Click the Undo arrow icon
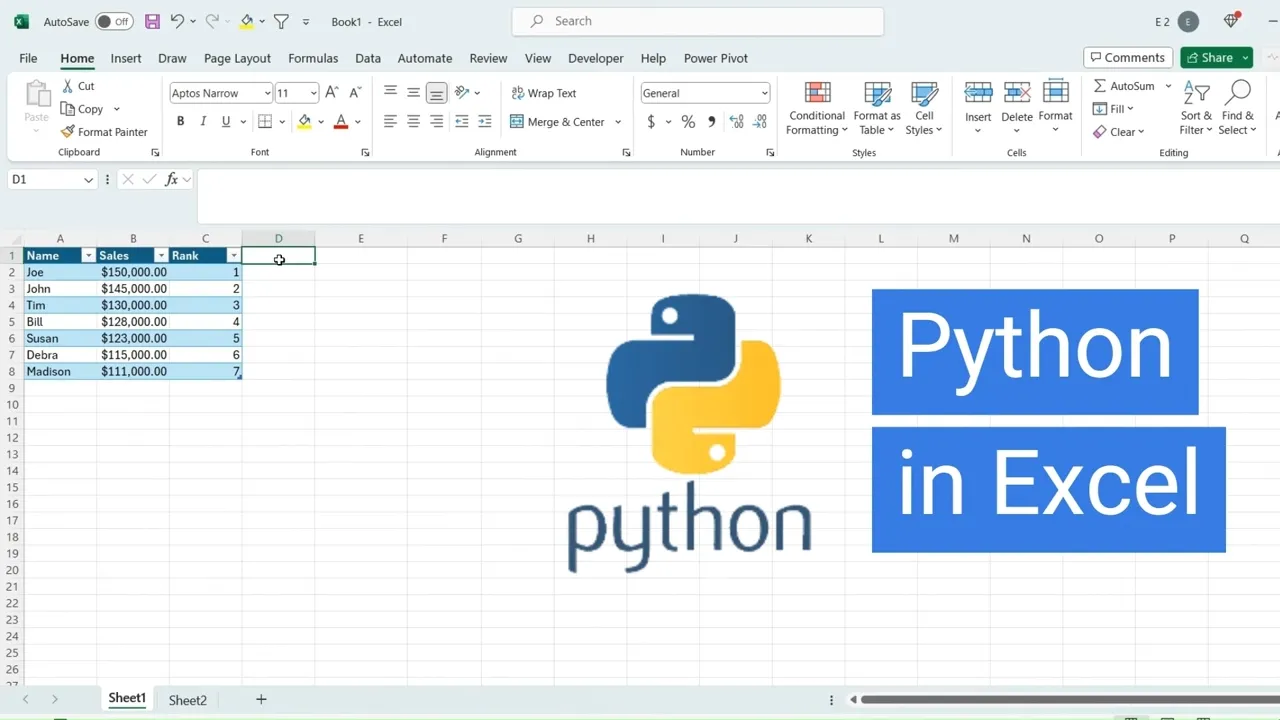This screenshot has width=1280, height=720. tap(177, 21)
